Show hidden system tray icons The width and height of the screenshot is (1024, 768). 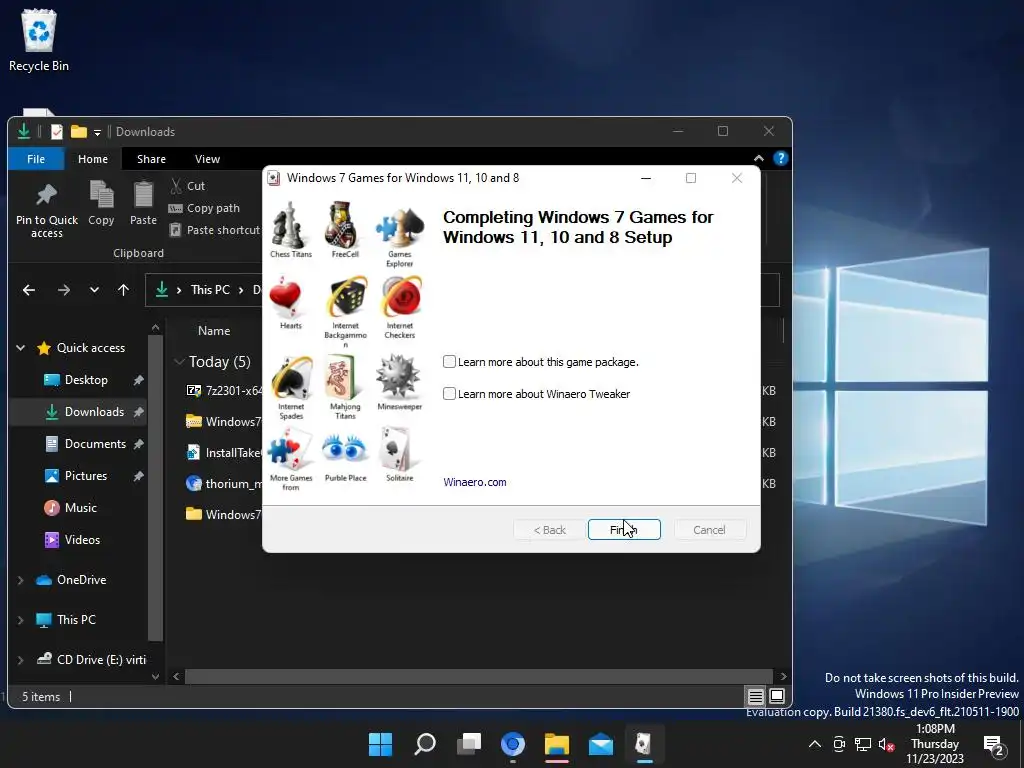814,744
